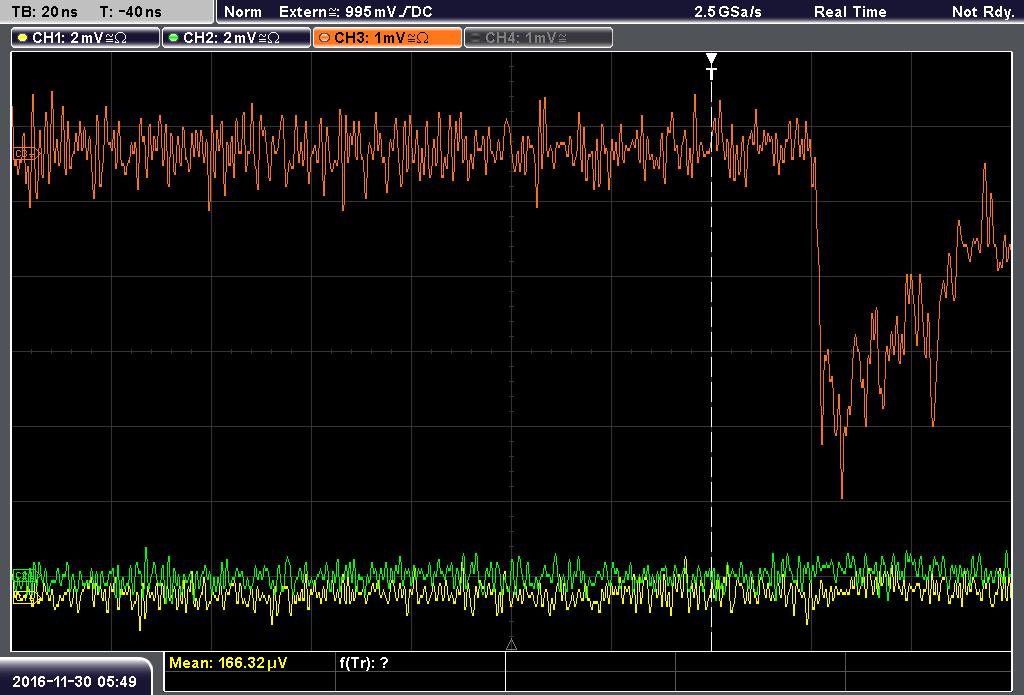Click the Not Rdy. status indicator
The image size is (1024, 695).
[983, 12]
